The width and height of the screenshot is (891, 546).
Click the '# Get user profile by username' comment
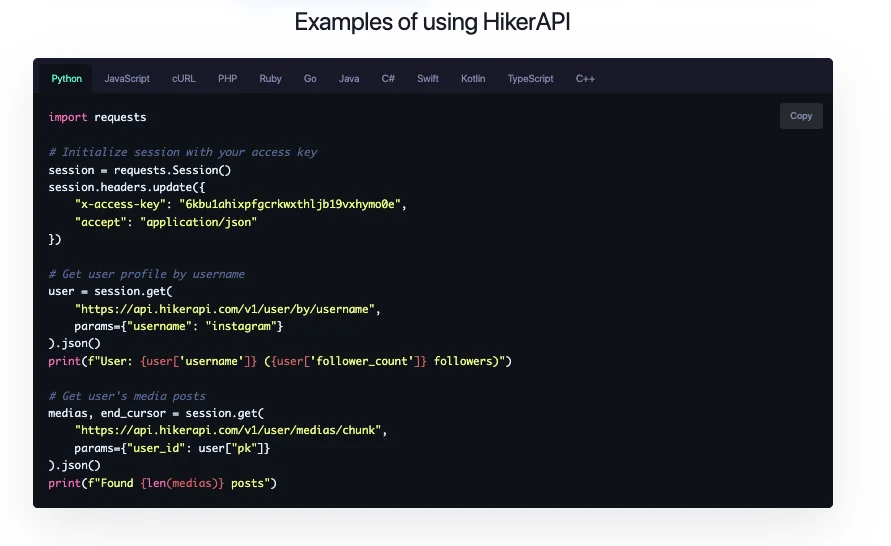tap(147, 274)
